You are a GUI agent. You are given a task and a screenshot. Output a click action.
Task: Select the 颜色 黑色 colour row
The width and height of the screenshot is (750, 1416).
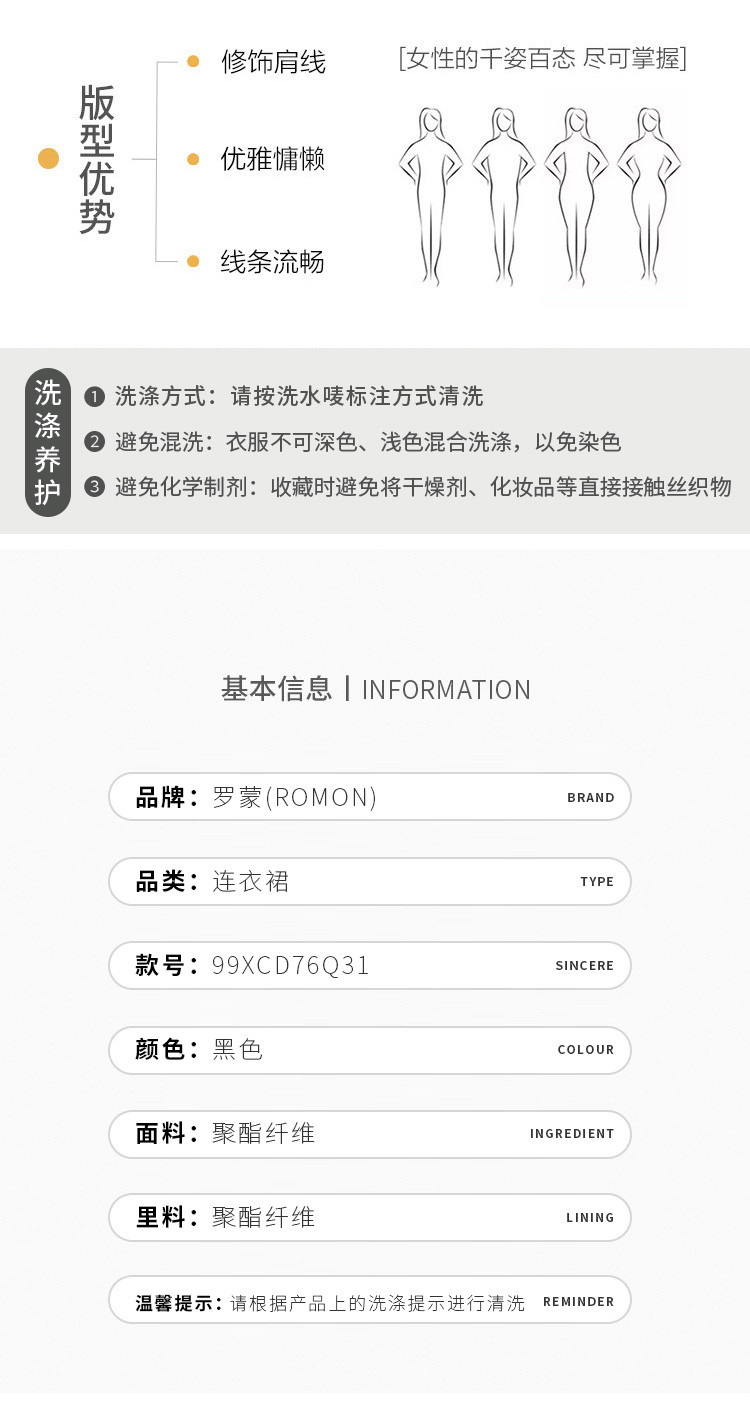pyautogui.click(x=370, y=1049)
